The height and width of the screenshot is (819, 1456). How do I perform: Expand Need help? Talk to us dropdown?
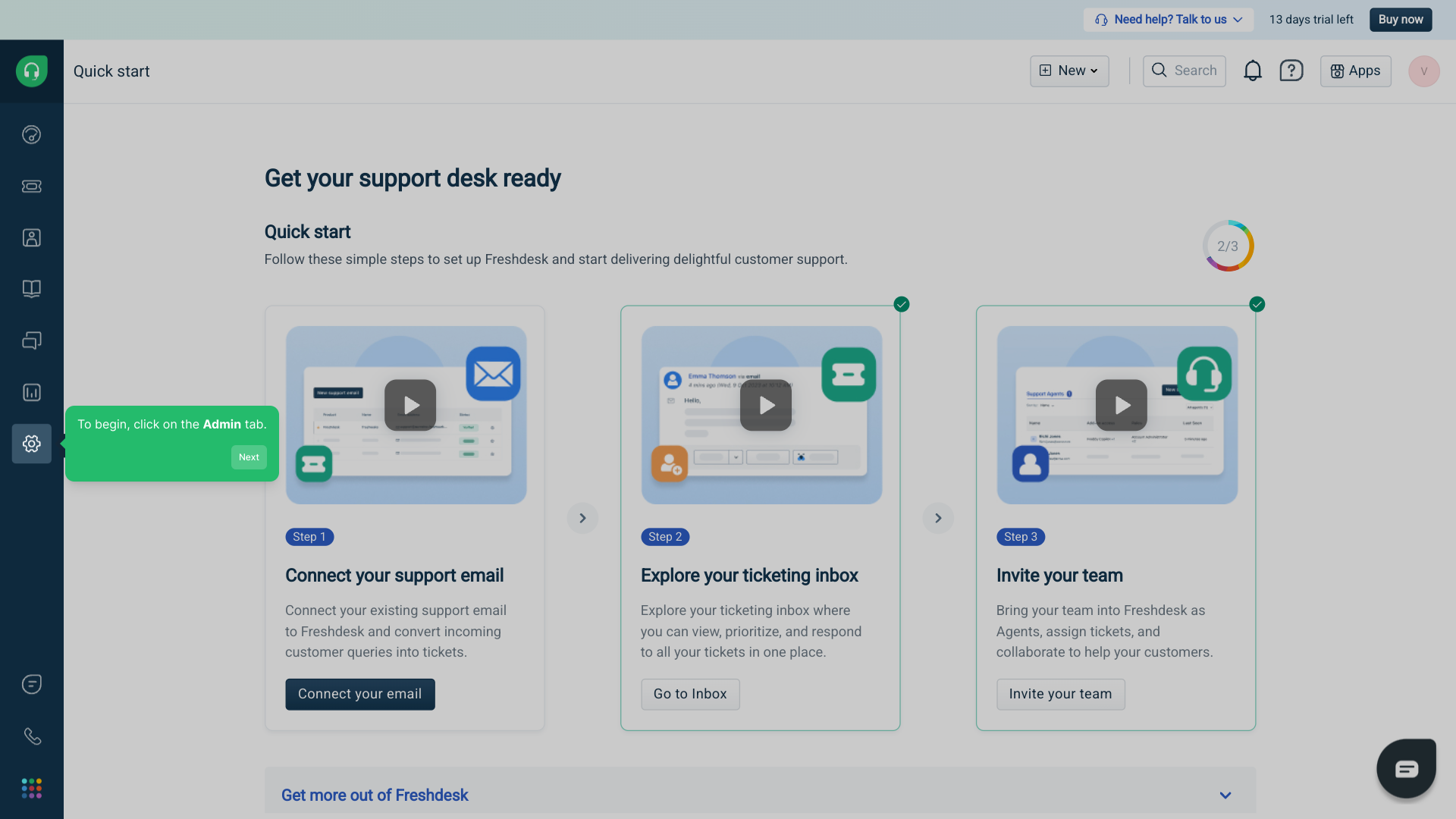[1168, 20]
